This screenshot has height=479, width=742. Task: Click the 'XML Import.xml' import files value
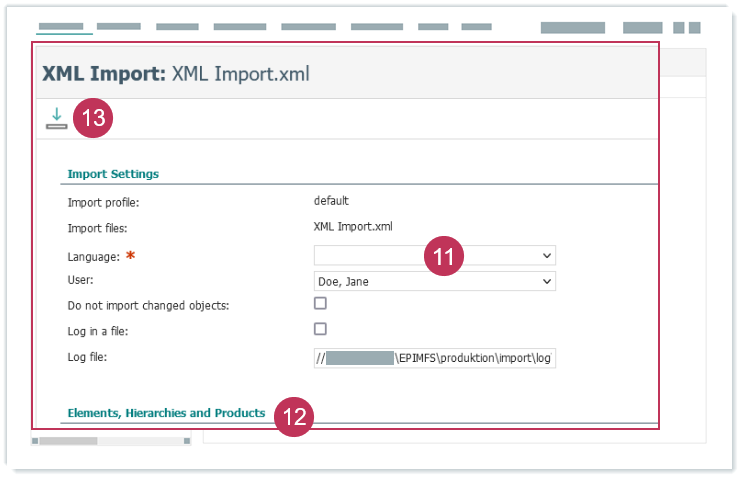[353, 226]
